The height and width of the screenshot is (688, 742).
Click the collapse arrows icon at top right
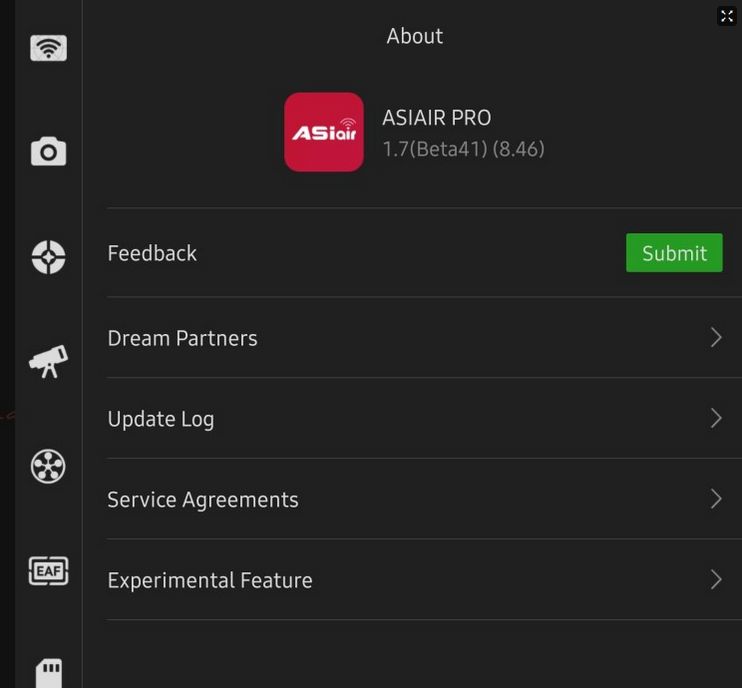tap(727, 16)
